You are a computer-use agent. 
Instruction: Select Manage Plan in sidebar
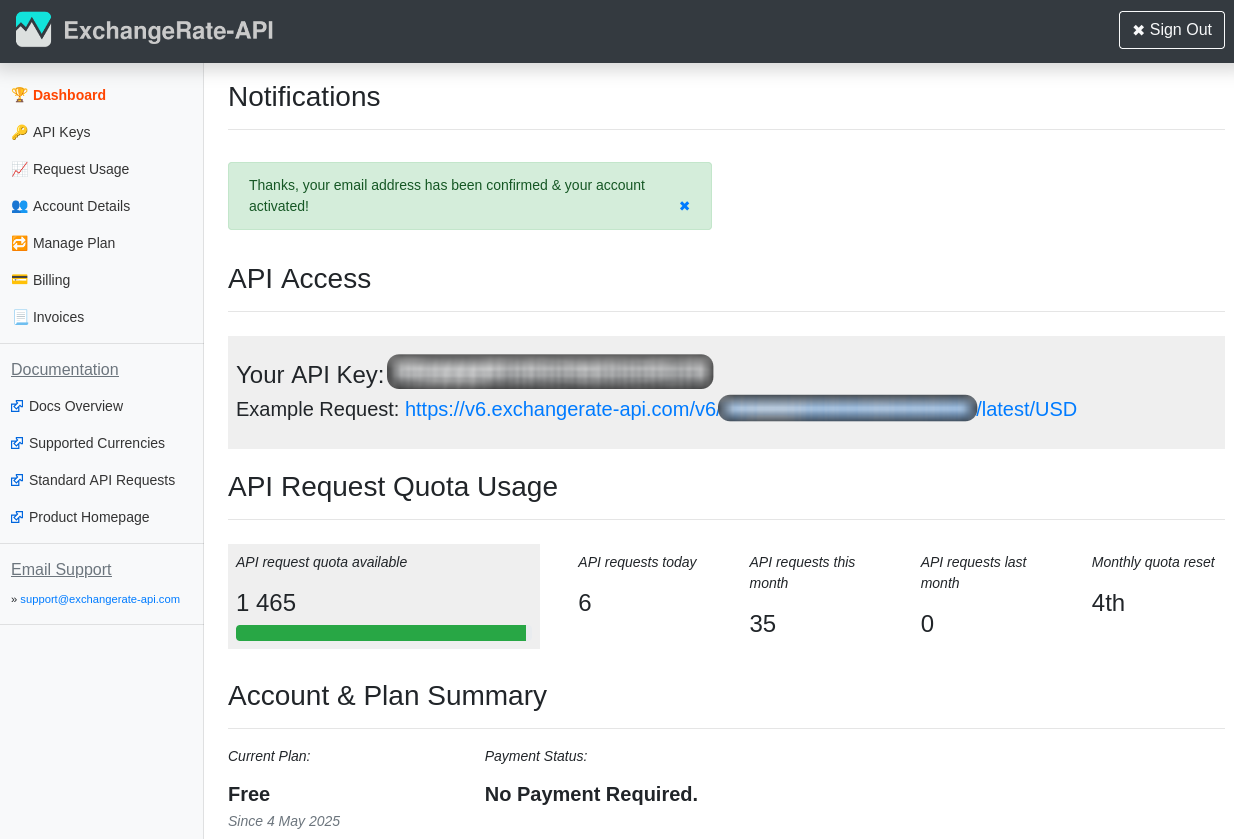(74, 243)
